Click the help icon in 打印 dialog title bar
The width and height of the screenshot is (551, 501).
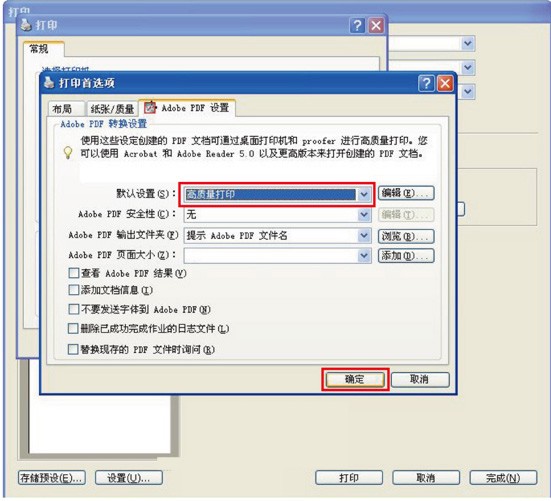pos(357,26)
